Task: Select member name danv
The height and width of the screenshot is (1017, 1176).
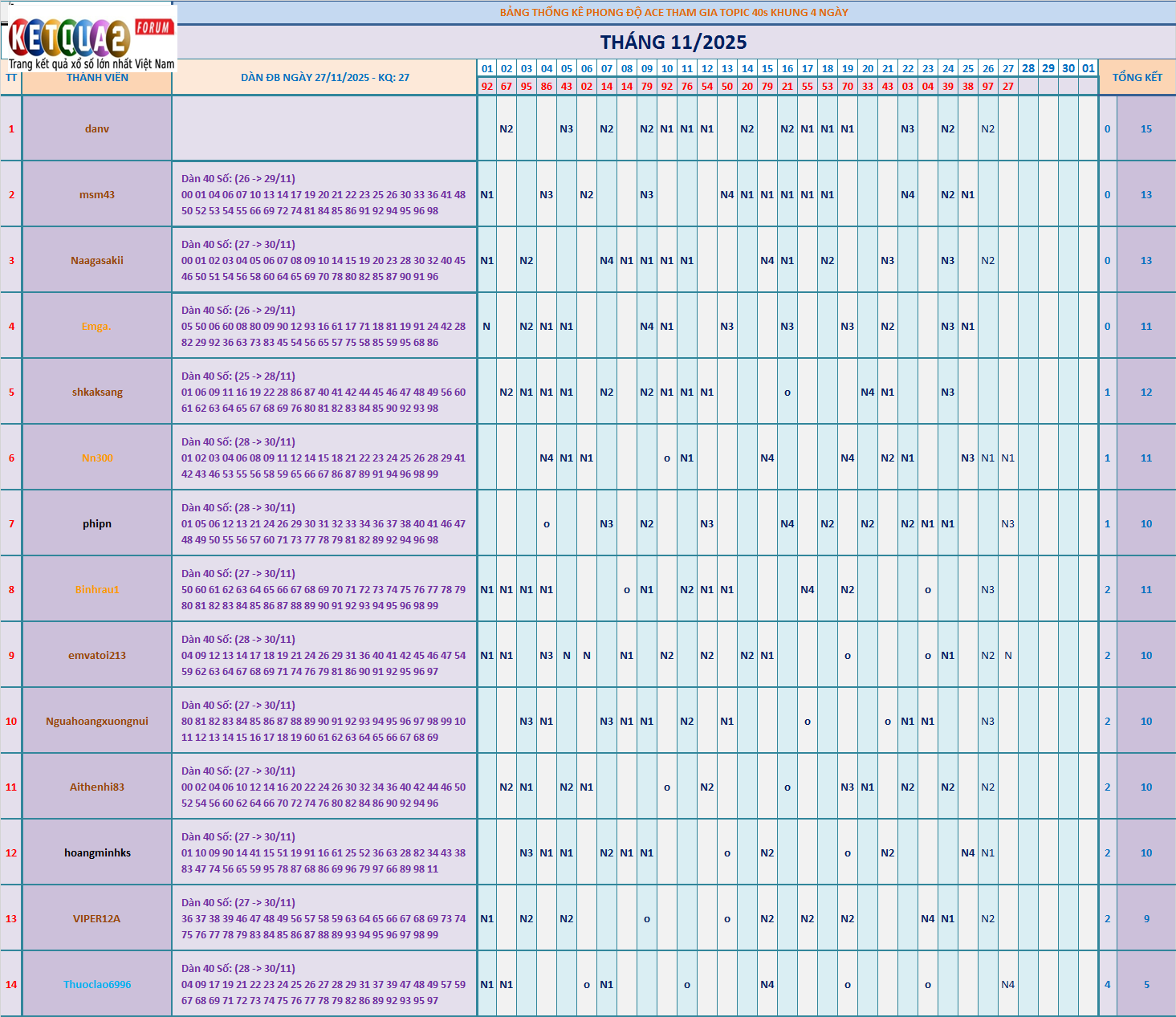Action: click(x=97, y=128)
